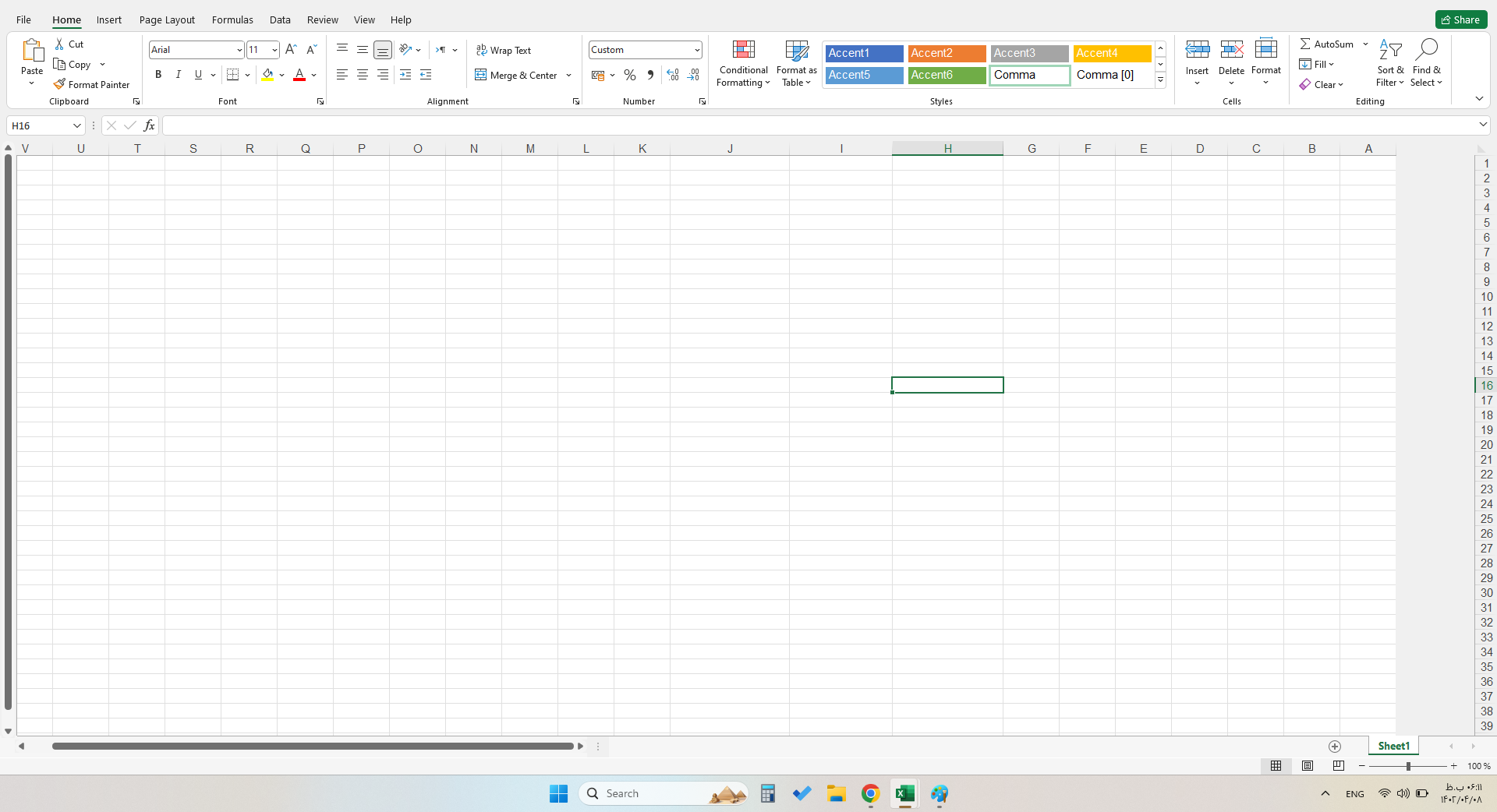This screenshot has width=1497, height=812.
Task: Switch to the Review tab
Action: pos(322,19)
